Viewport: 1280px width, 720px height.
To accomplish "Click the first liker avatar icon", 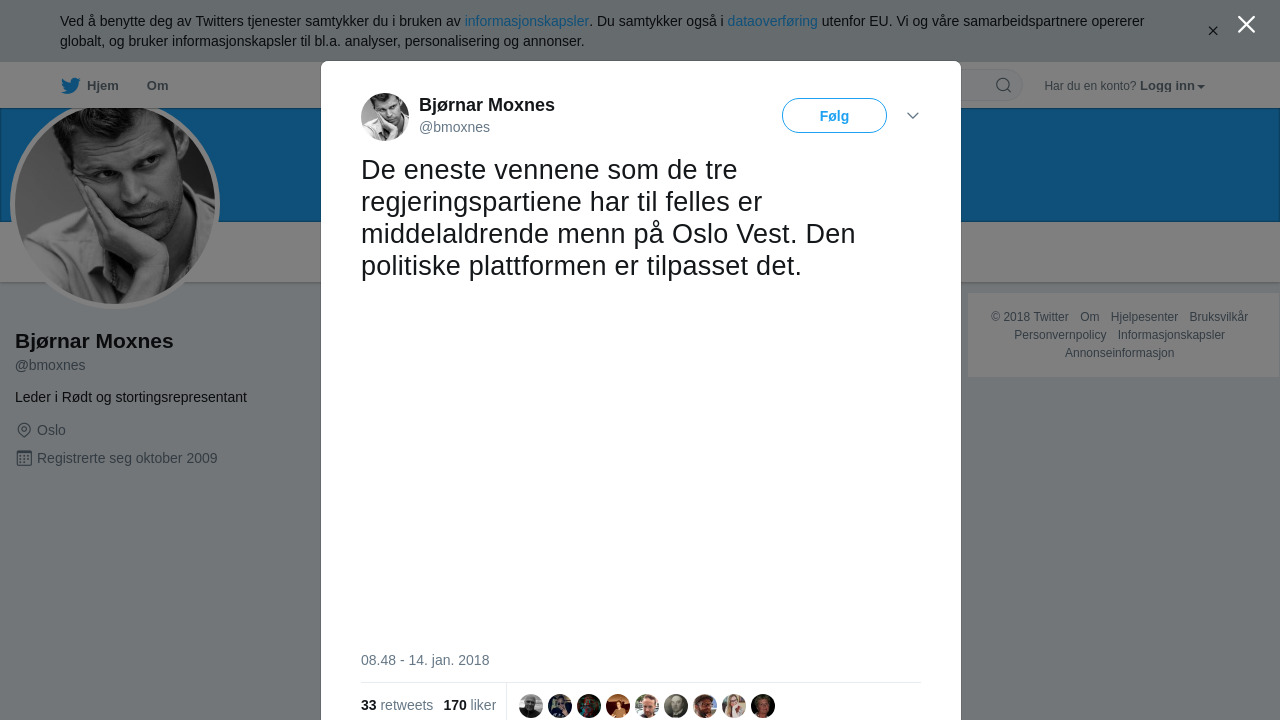I will click(531, 706).
